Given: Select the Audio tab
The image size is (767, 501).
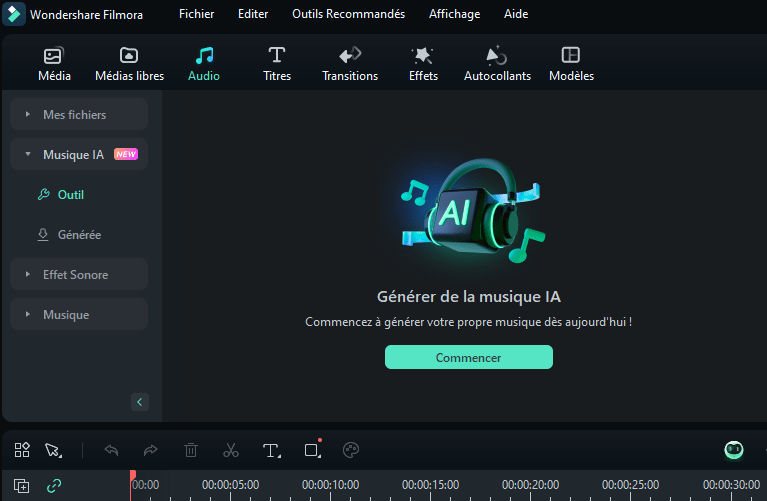Looking at the screenshot, I should click(x=204, y=64).
